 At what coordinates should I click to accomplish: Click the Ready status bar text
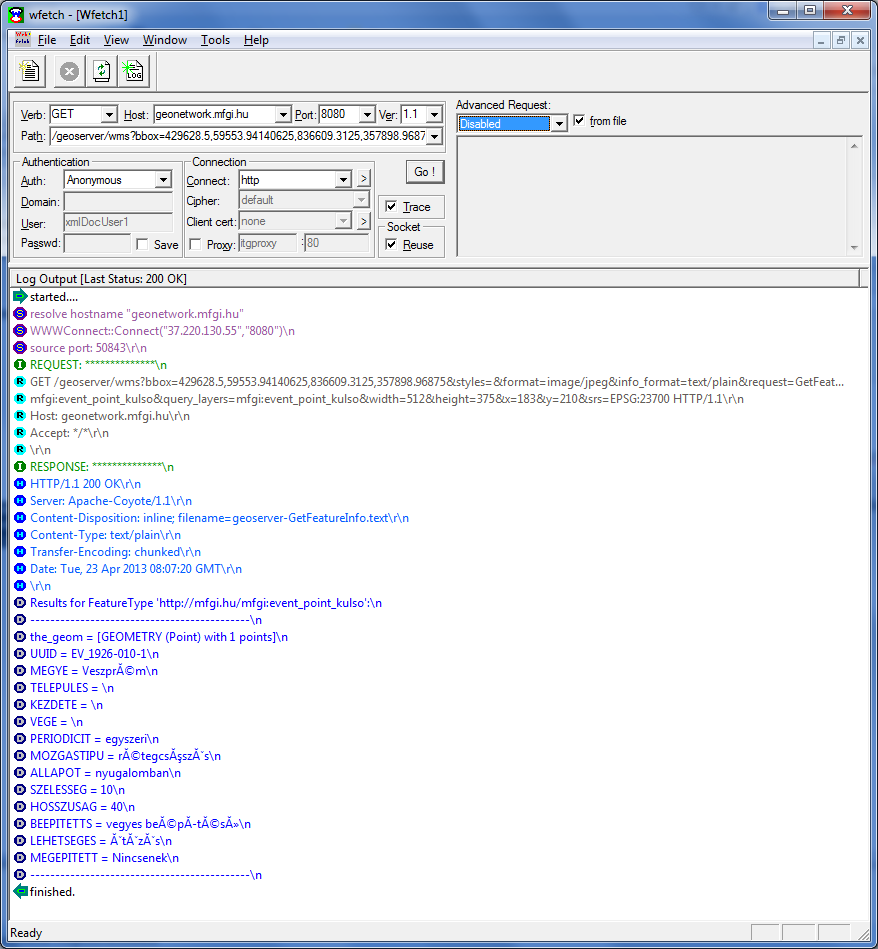click(26, 933)
